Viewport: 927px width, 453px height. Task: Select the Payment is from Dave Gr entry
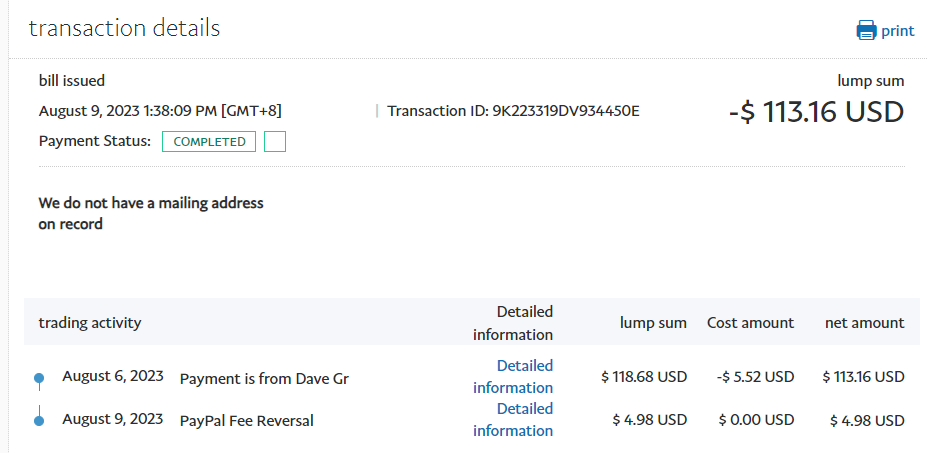pyautogui.click(x=264, y=379)
